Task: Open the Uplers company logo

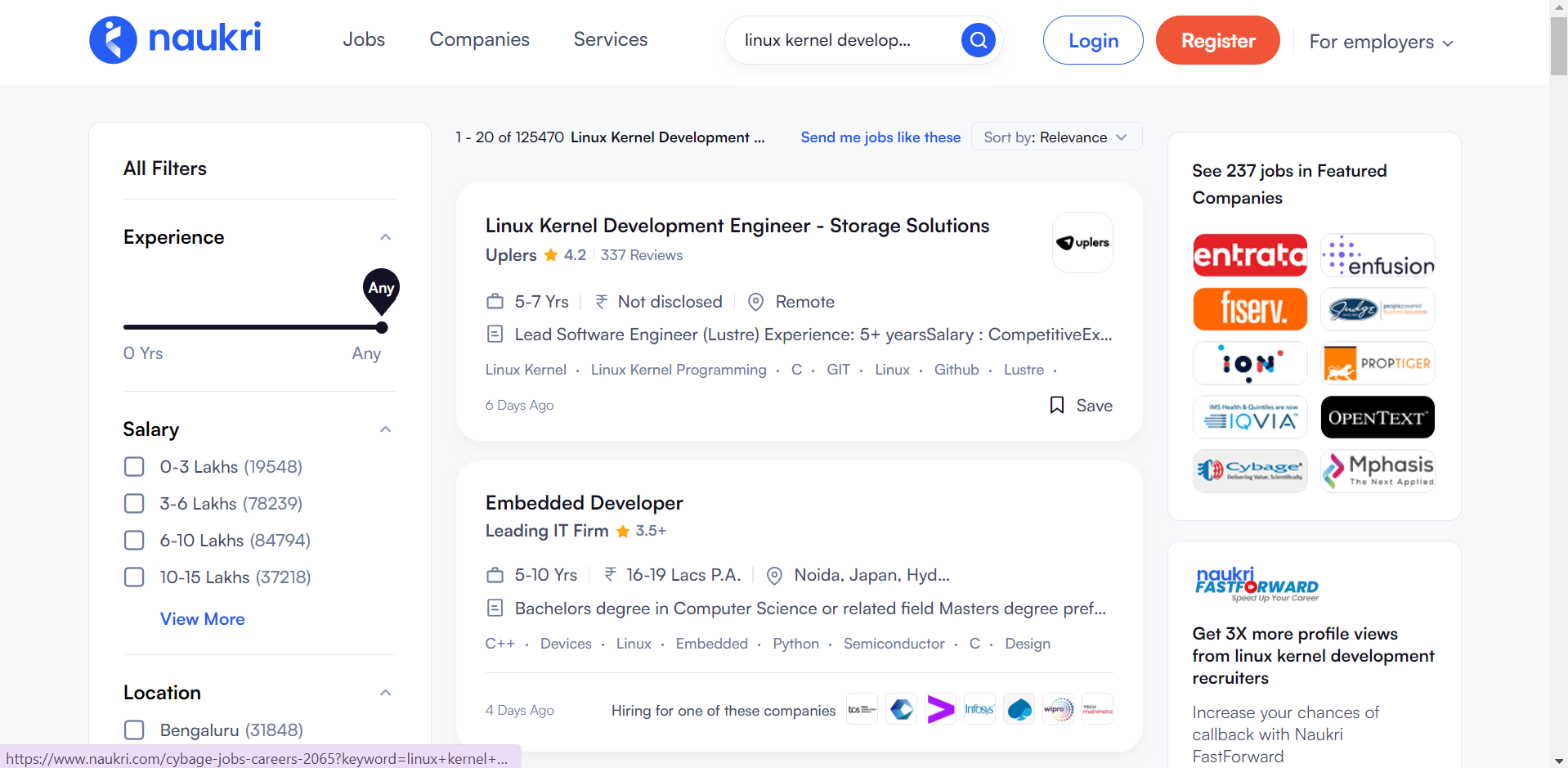Action: tap(1082, 243)
